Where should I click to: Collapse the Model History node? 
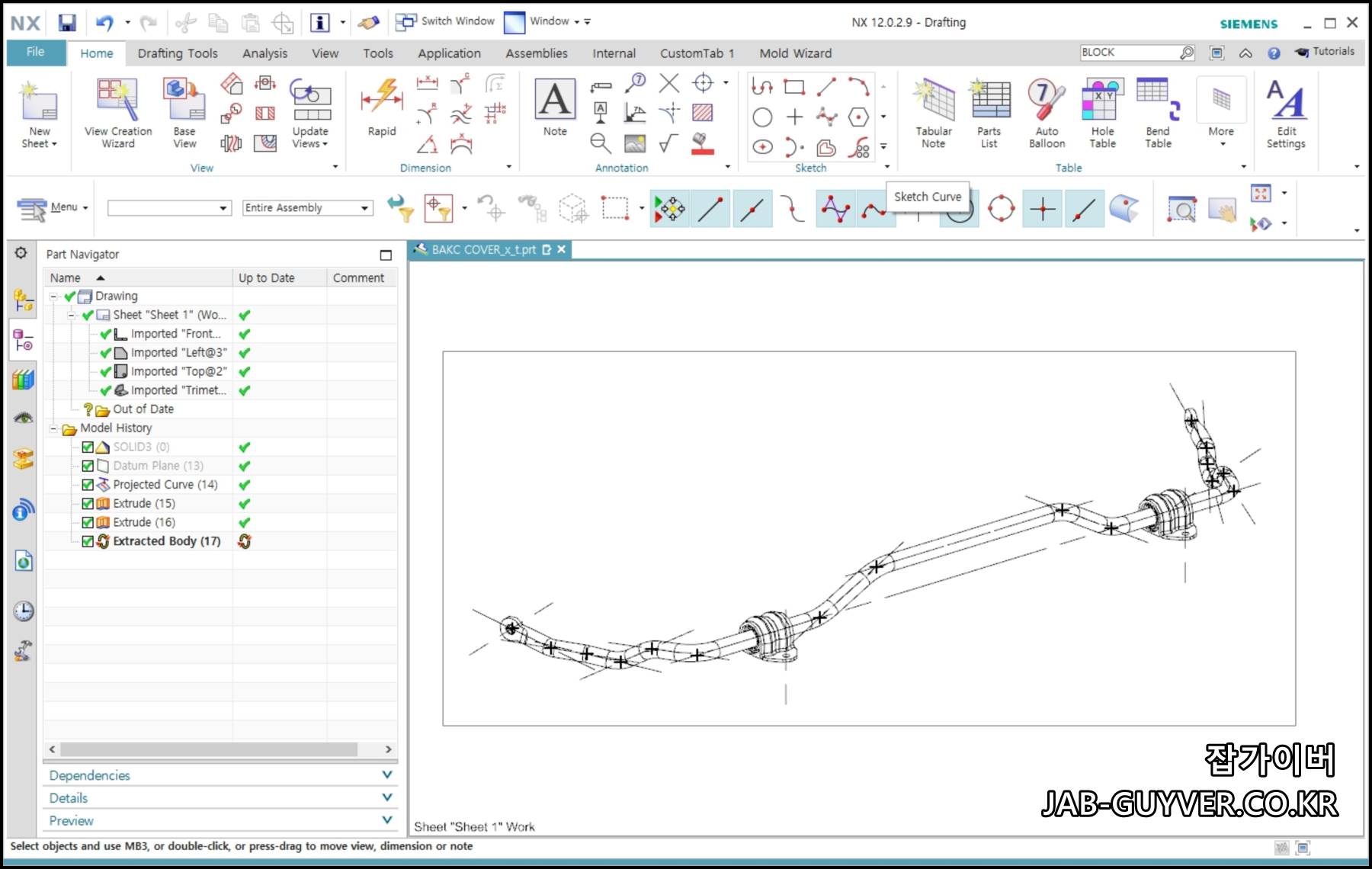pos(53,428)
